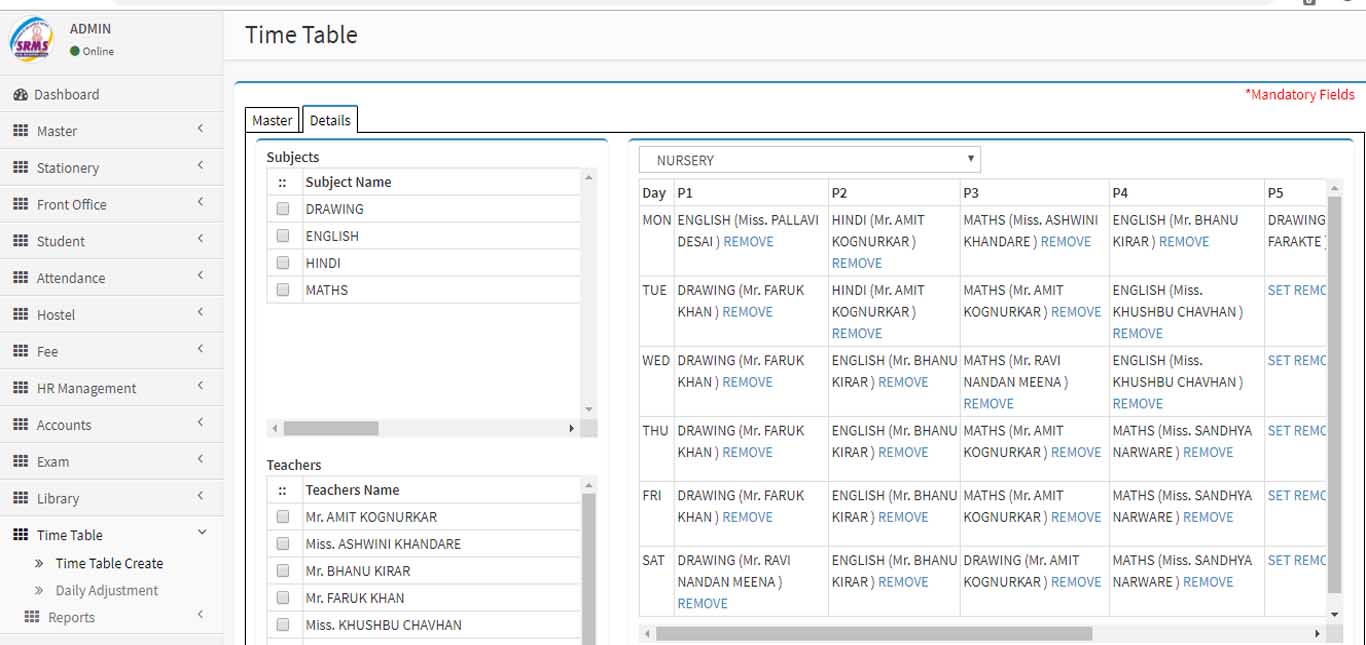Click the grid icon next to Hostel
The height and width of the screenshot is (645, 1366).
(x=20, y=315)
